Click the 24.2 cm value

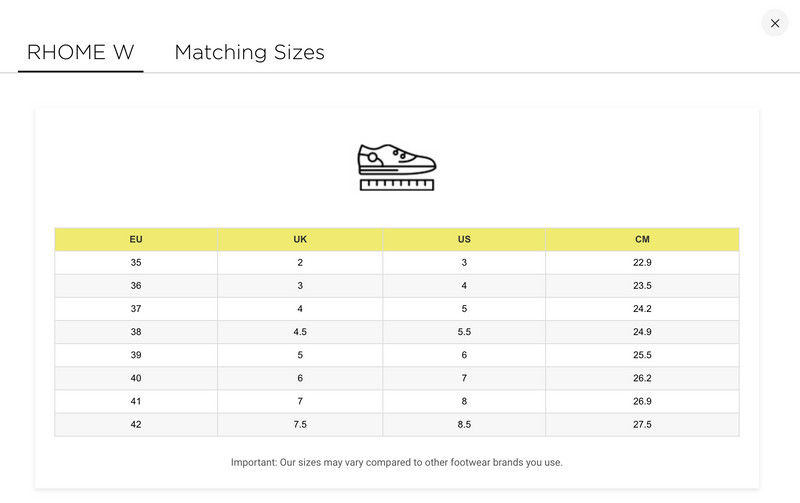click(x=642, y=309)
